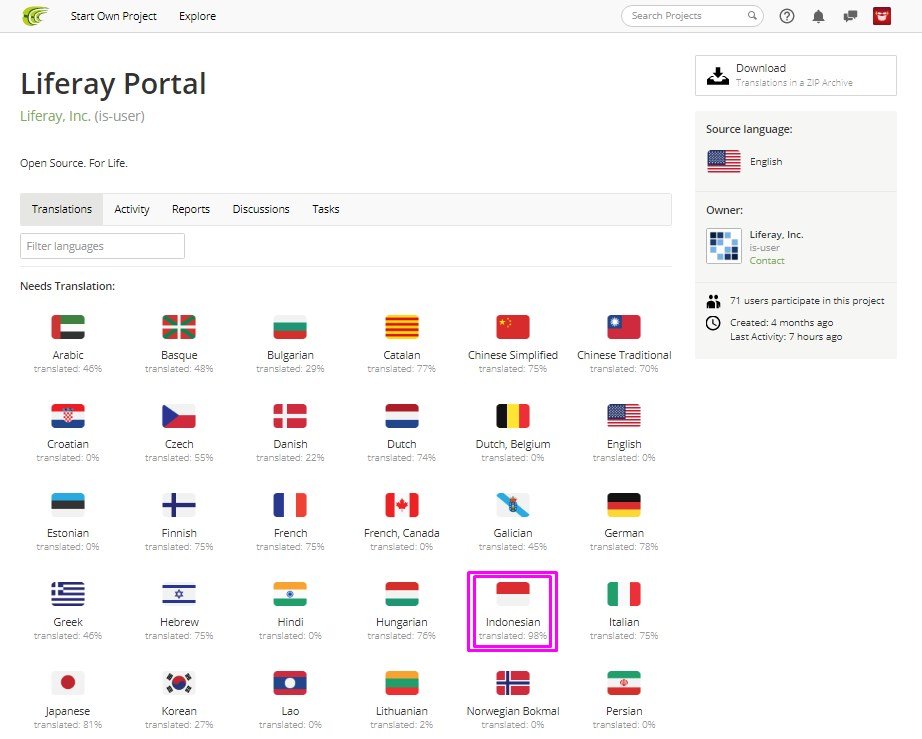Click the Finnish flag icon
Screen dimensions: 922x739
pos(179,504)
